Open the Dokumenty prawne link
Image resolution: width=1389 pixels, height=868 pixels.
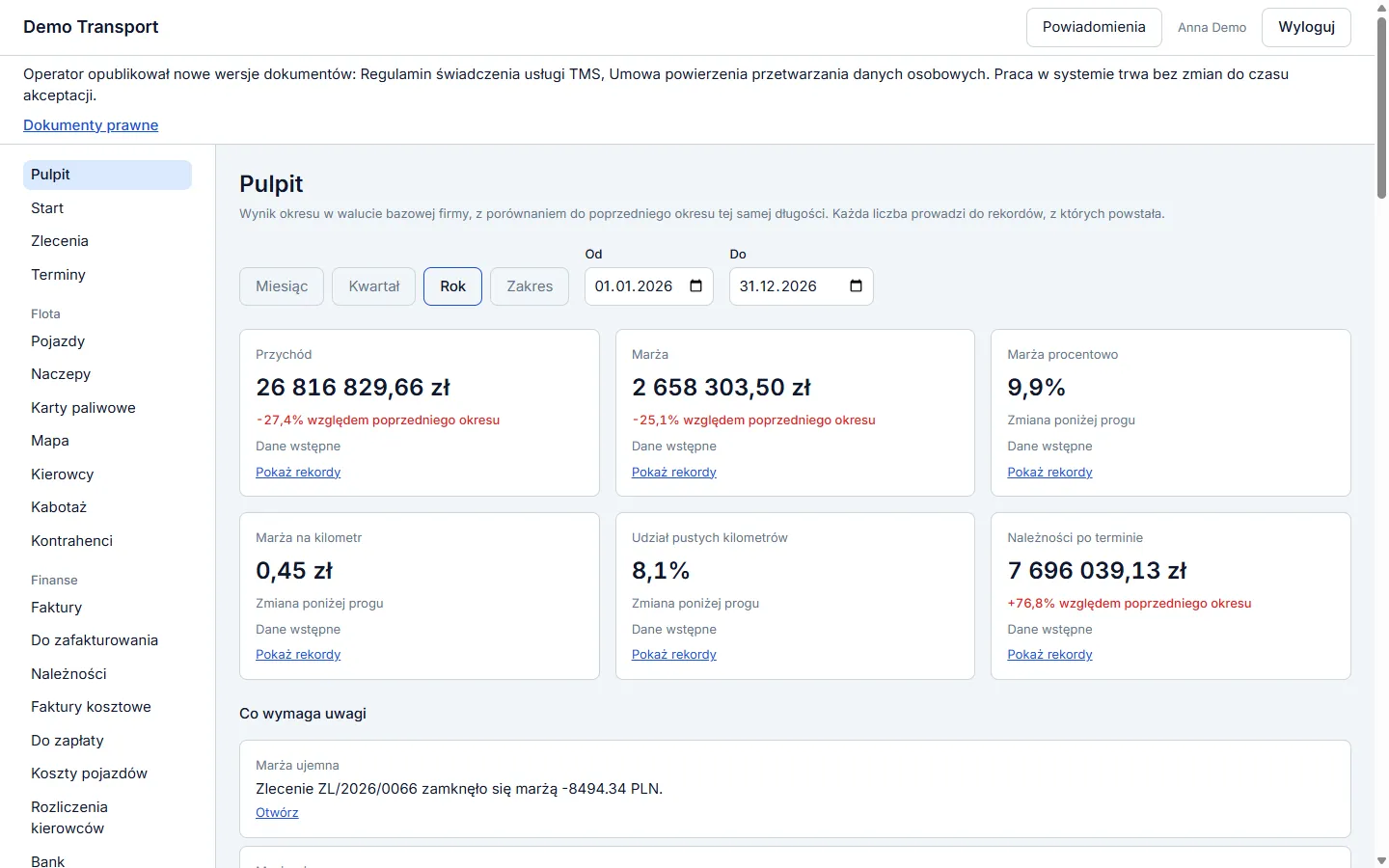pos(91,125)
